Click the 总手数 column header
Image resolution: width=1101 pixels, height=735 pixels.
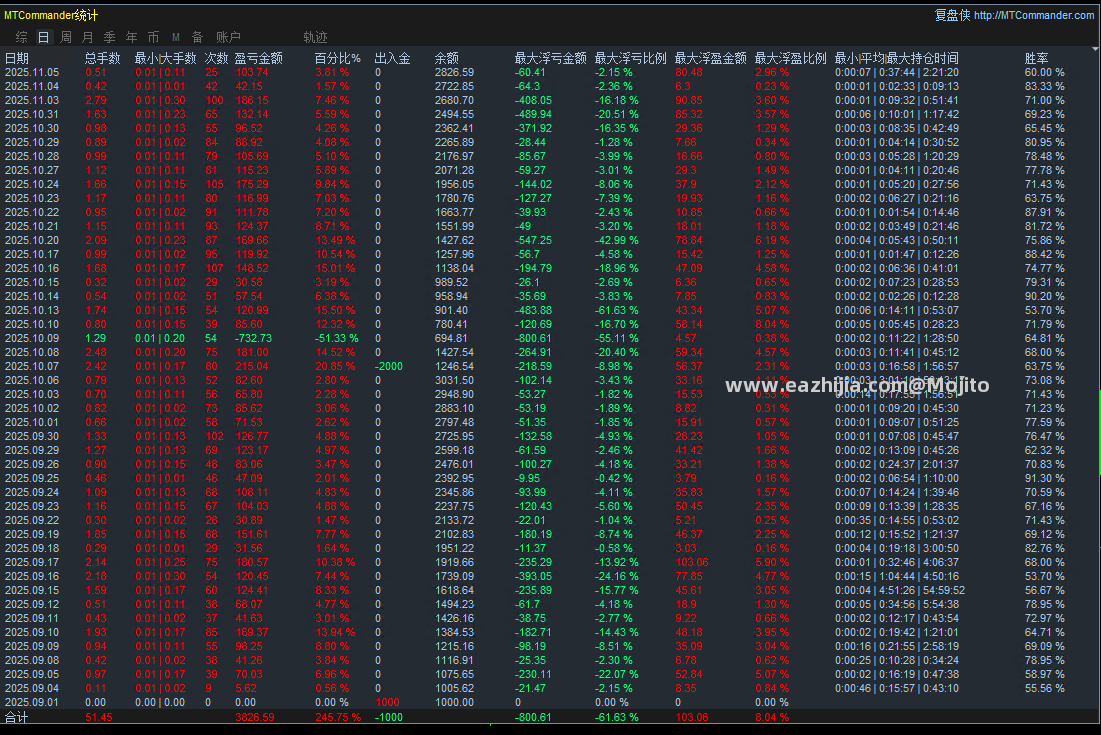pos(103,58)
